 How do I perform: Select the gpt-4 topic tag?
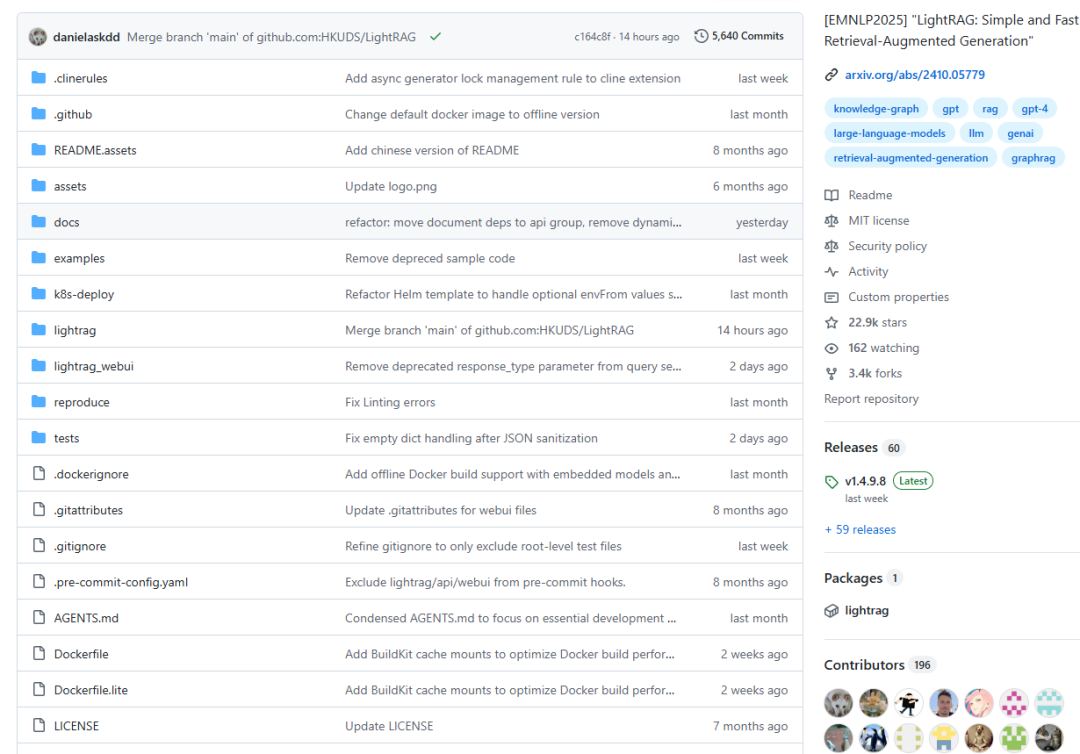pos(1035,108)
